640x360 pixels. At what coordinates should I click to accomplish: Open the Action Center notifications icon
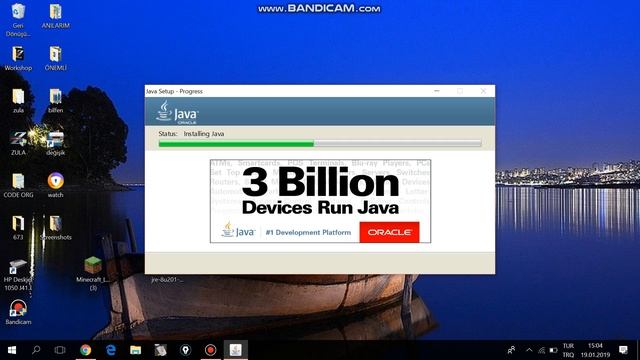coord(623,350)
